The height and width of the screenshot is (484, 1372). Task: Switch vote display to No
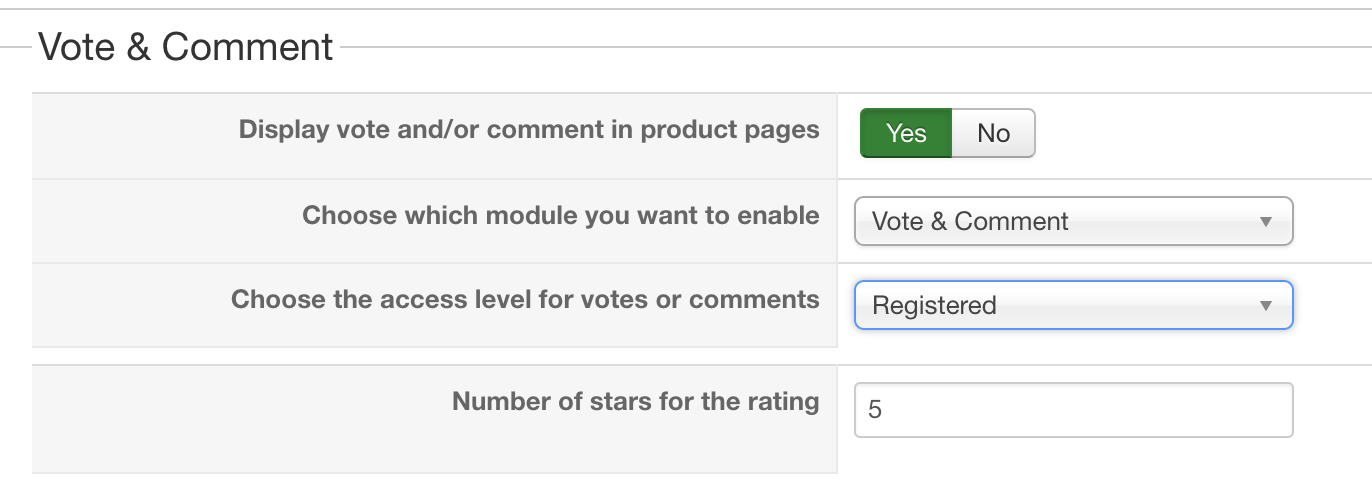click(x=993, y=133)
